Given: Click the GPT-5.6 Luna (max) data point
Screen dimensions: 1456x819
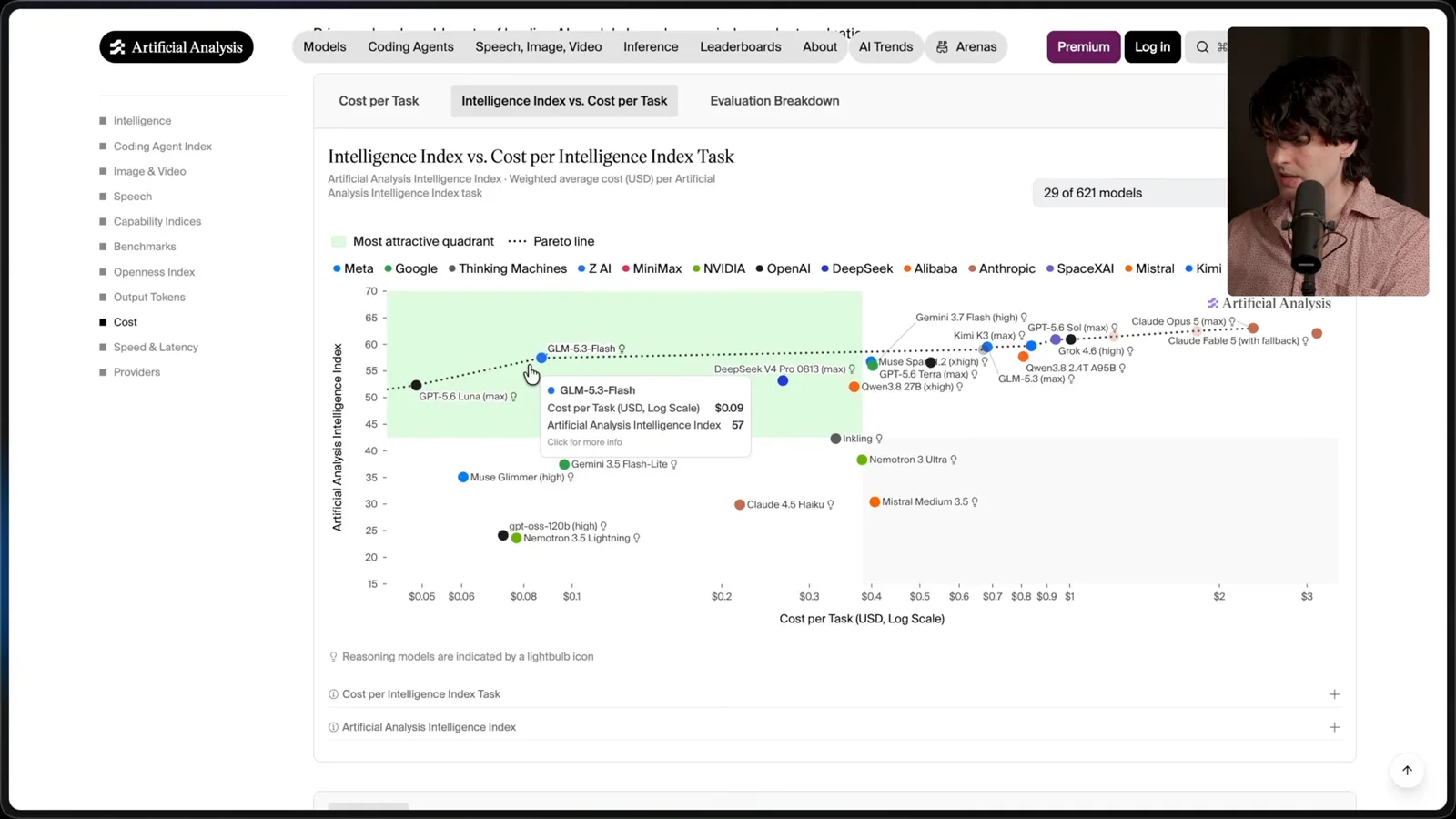Looking at the screenshot, I should tap(416, 386).
